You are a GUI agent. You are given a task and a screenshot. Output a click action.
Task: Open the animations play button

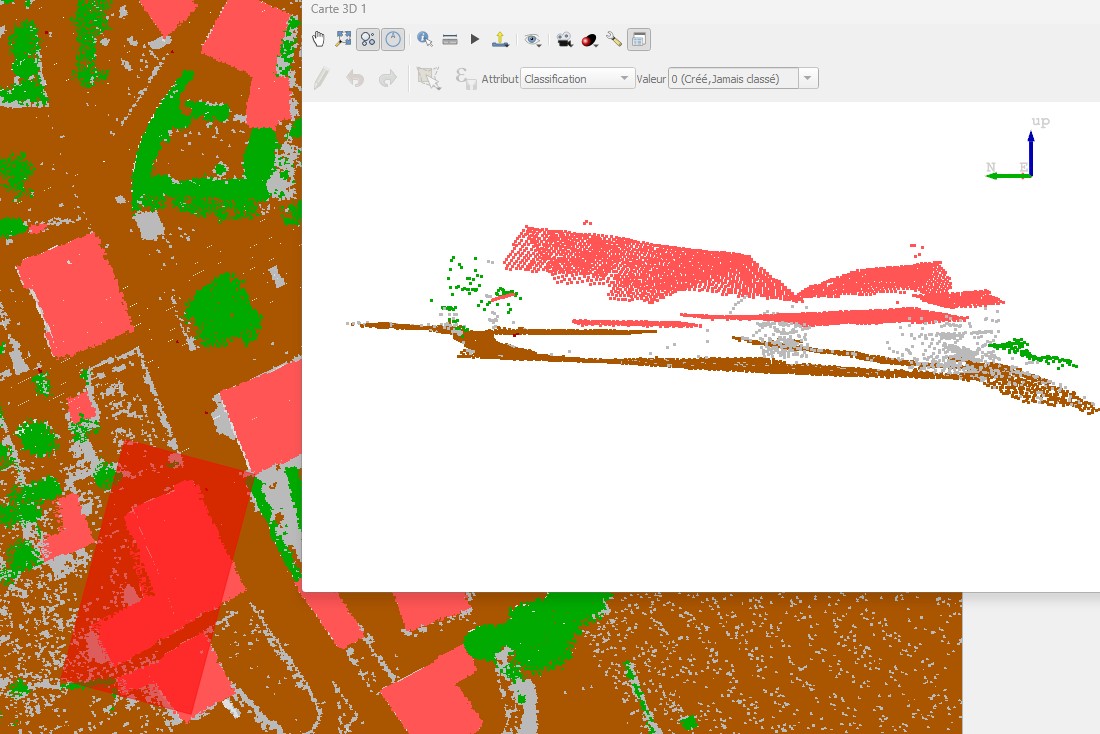[475, 39]
